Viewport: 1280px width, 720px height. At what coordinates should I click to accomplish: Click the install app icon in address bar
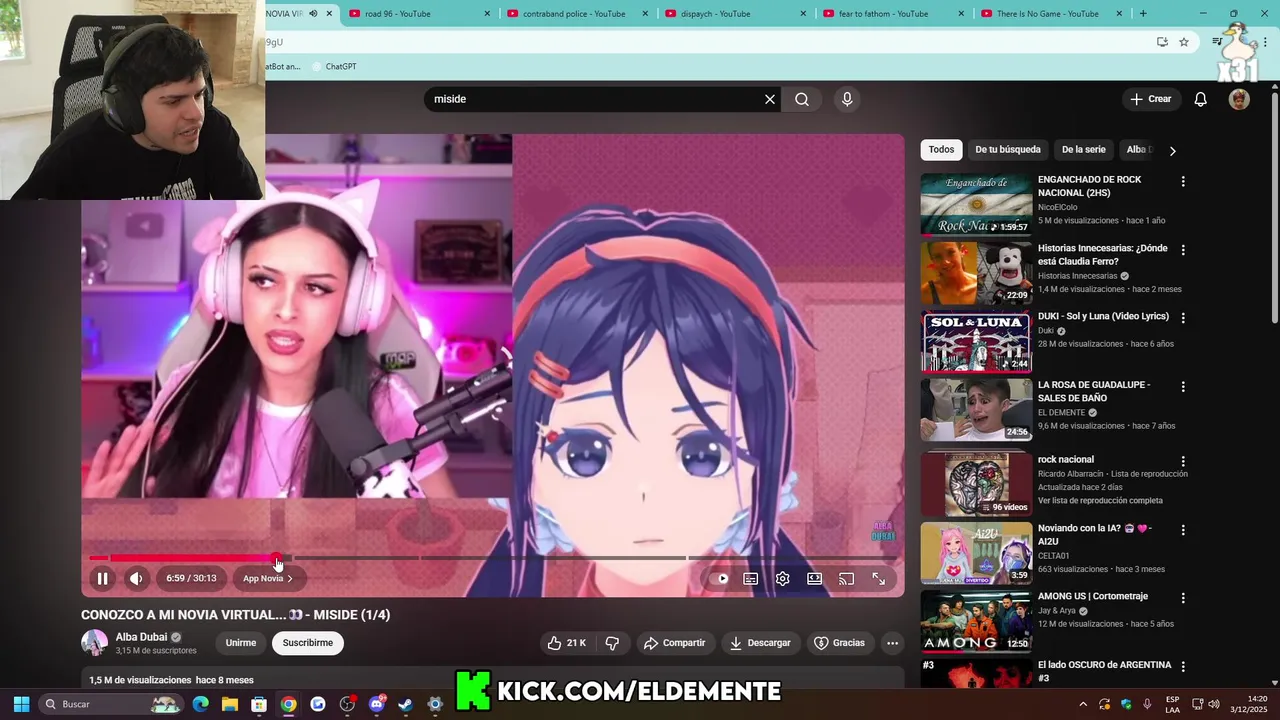pos(1162,42)
